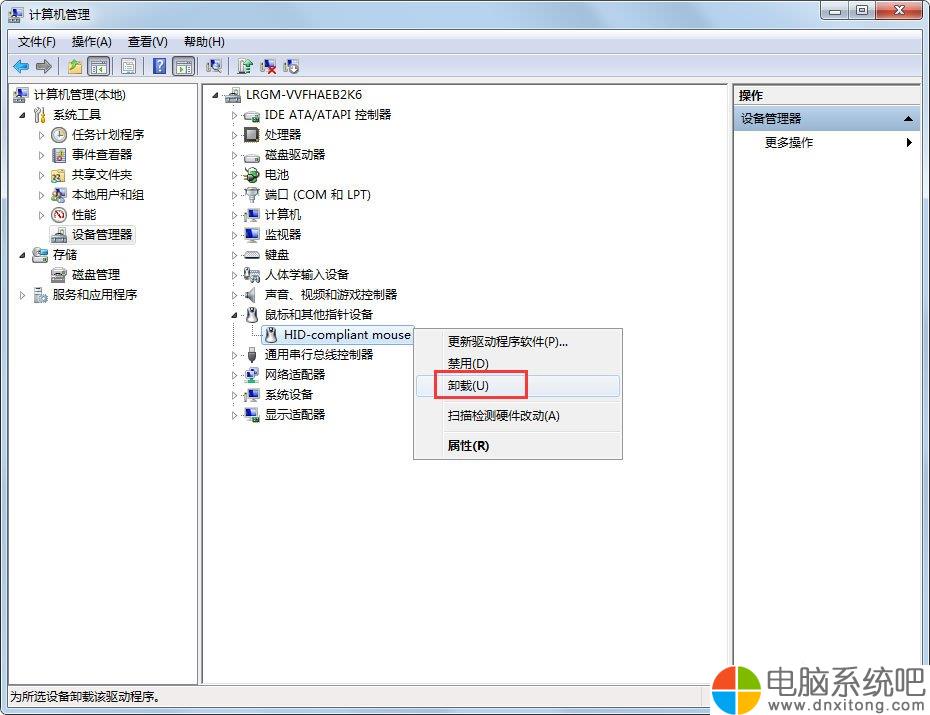Select the 电池 battery icon
This screenshot has height=715, width=930.
[251, 175]
